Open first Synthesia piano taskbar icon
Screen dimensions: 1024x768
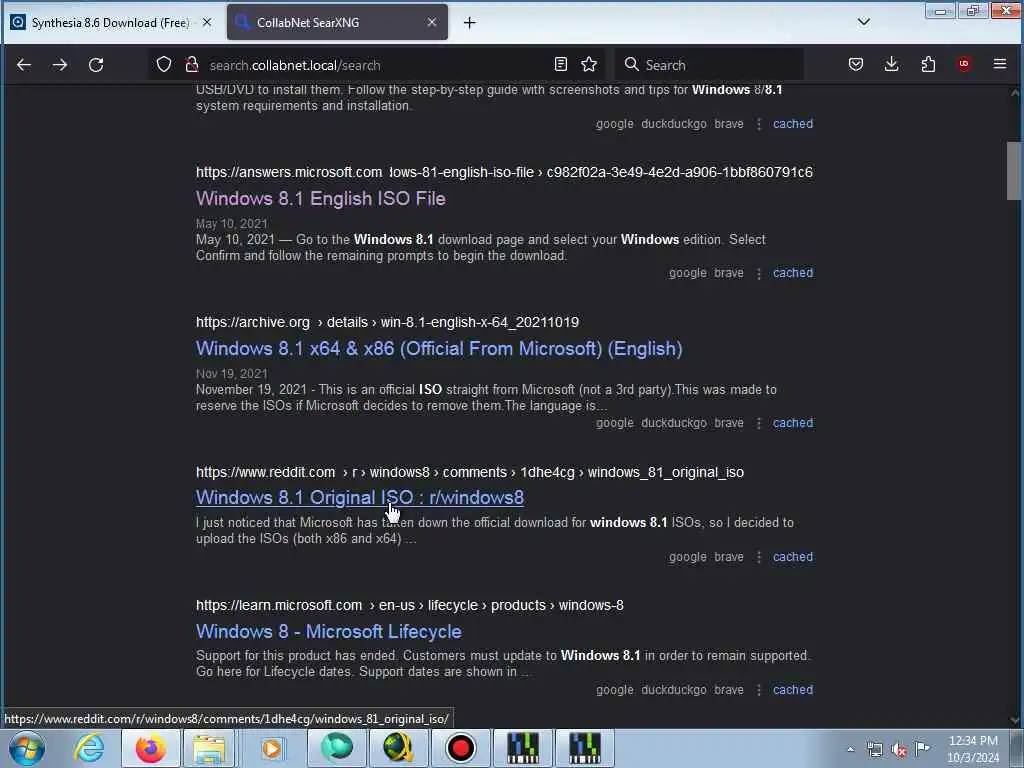point(522,748)
